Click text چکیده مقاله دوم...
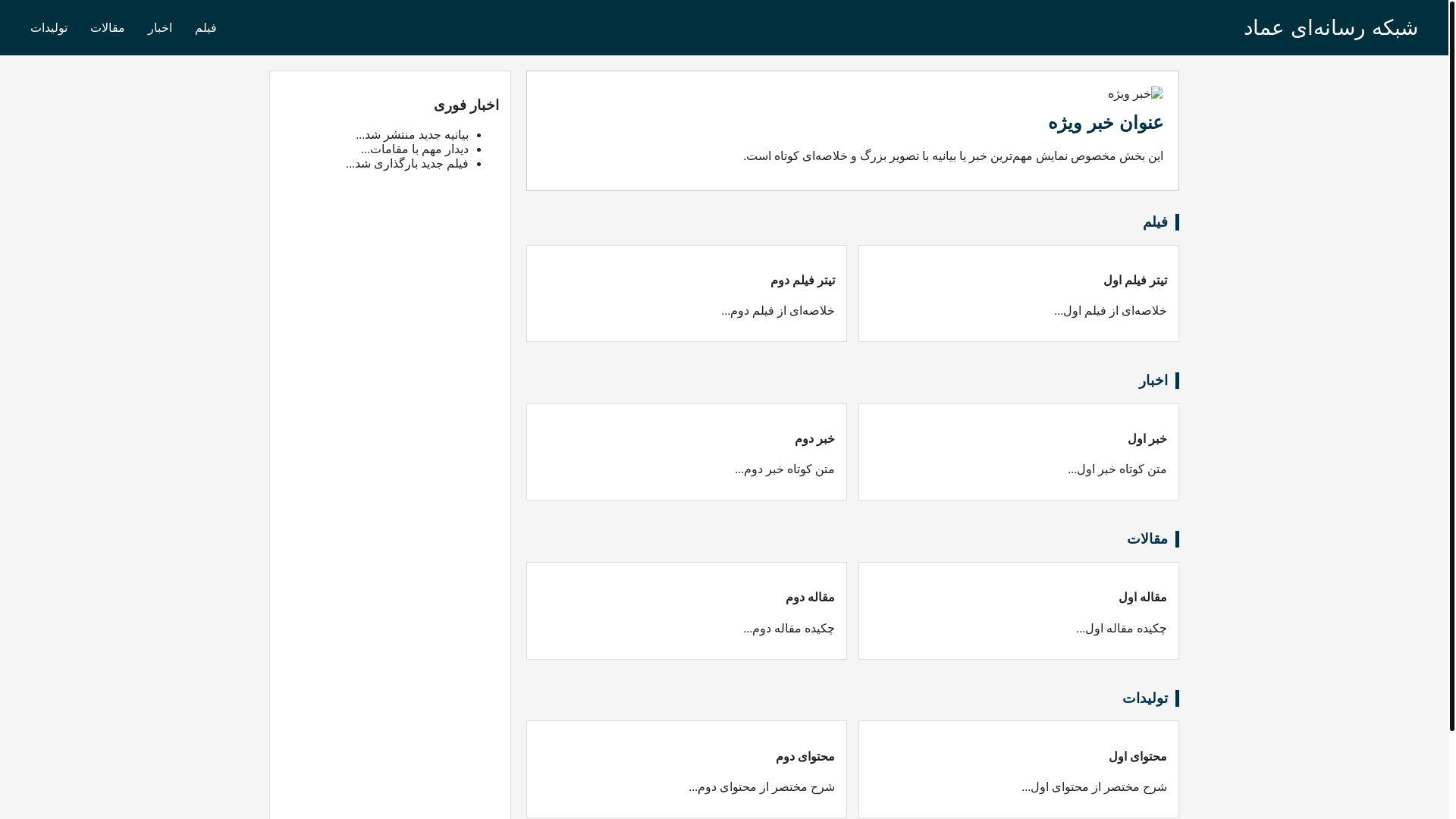 pos(789,629)
